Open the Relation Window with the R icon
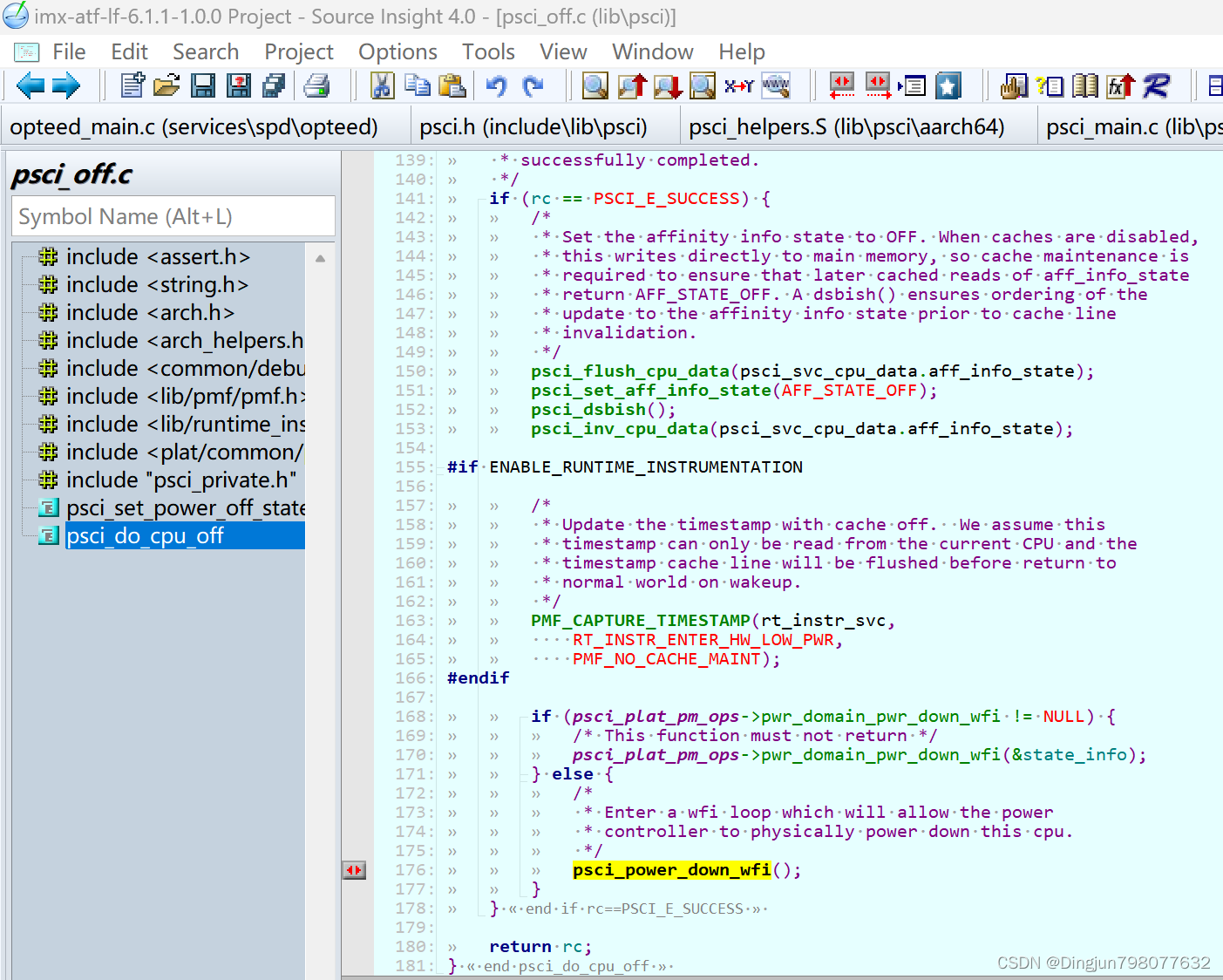1223x980 pixels. [x=1155, y=85]
